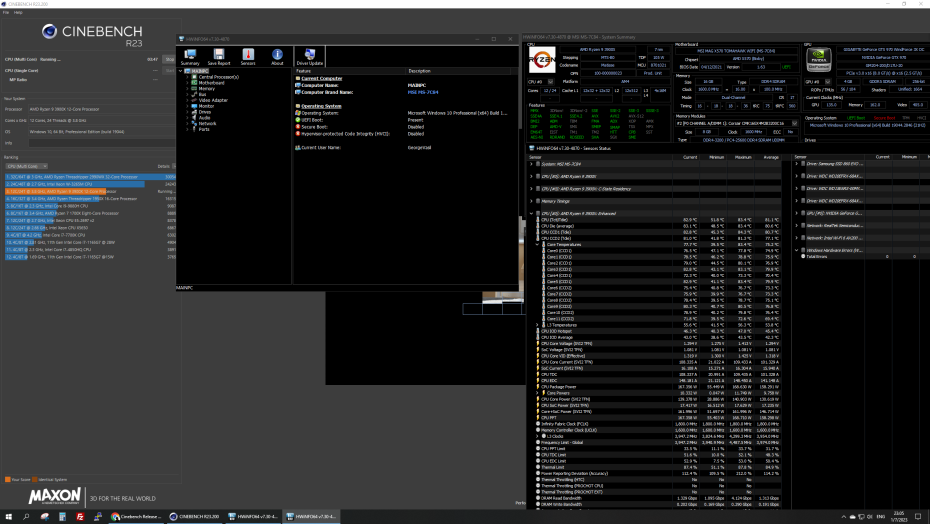Select the Thermal Limit sensor row

click(x=657, y=467)
